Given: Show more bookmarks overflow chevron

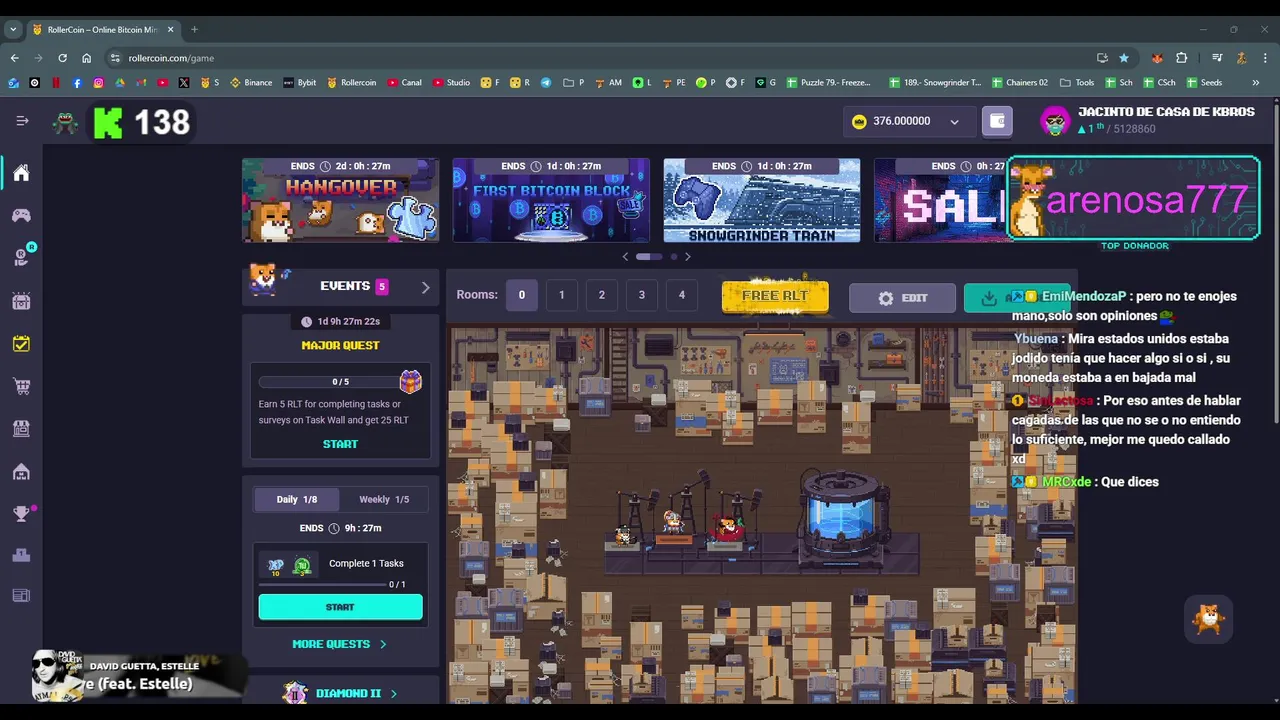Looking at the screenshot, I should [1256, 83].
